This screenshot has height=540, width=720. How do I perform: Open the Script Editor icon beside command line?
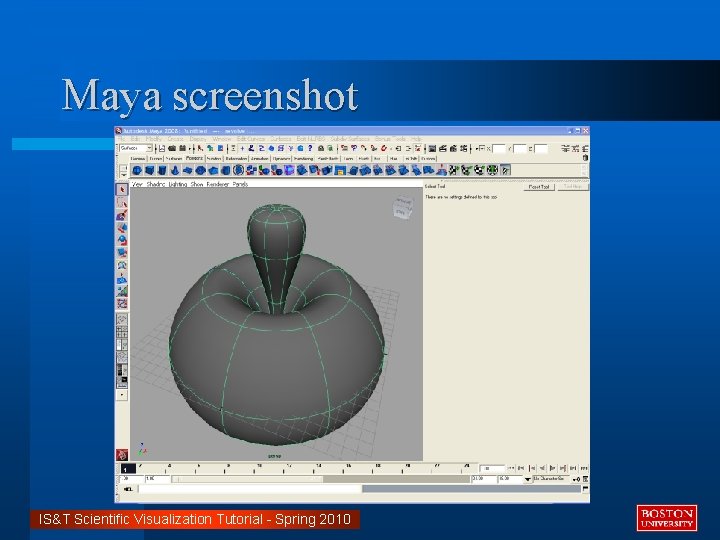[585, 489]
